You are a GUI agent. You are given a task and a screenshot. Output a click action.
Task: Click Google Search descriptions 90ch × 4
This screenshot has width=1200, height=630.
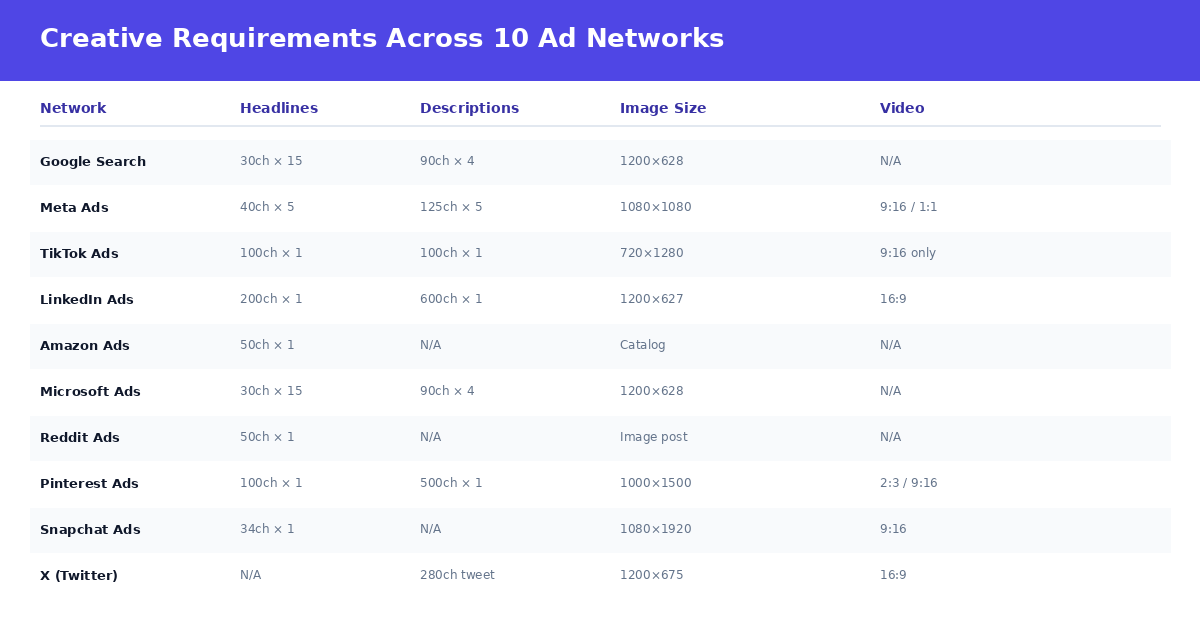[447, 161]
